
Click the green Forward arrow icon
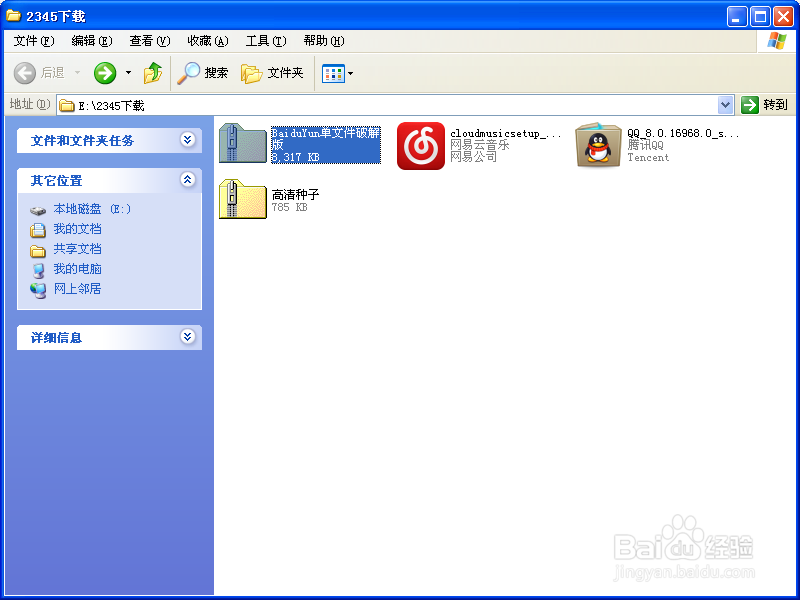[105, 73]
